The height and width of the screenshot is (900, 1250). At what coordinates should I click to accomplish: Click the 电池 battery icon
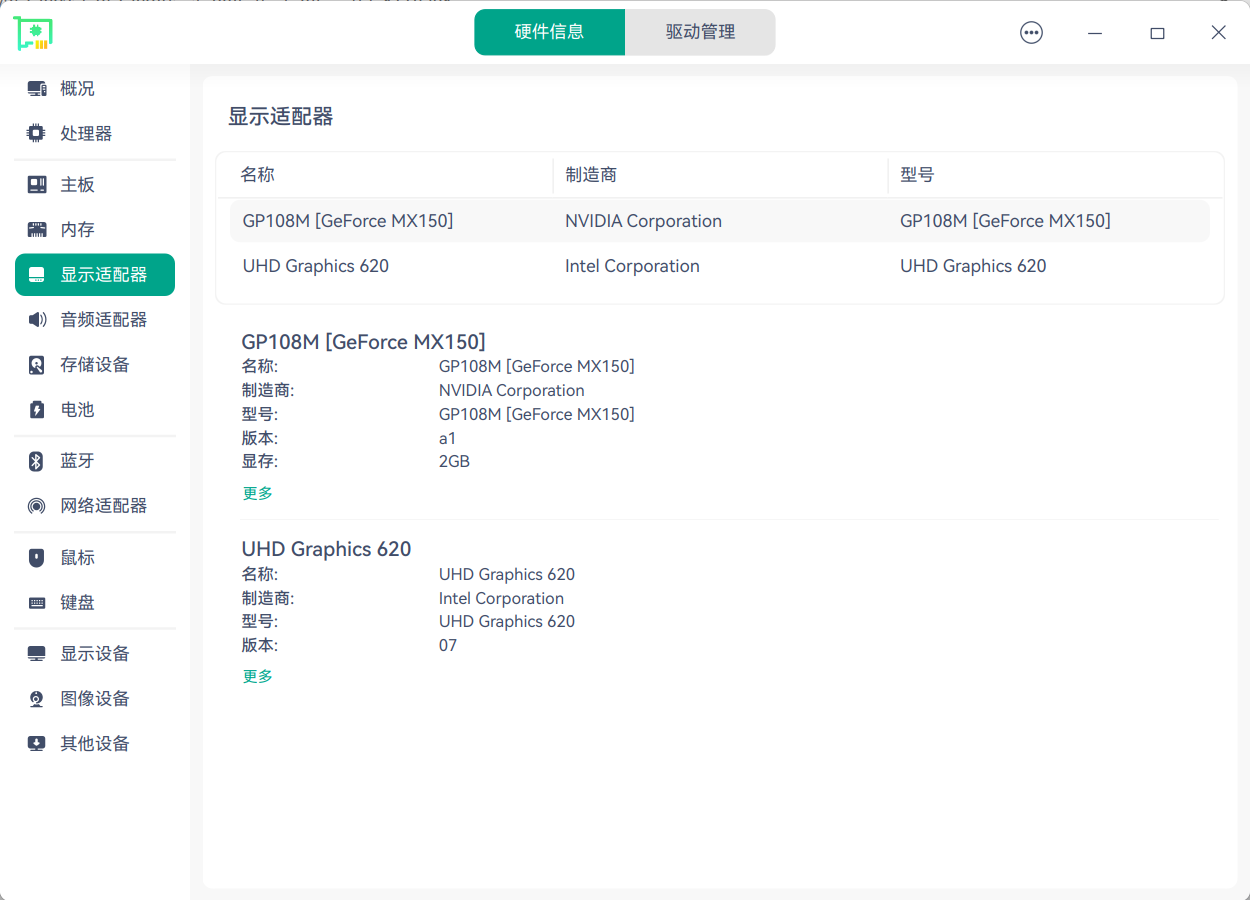[37, 410]
